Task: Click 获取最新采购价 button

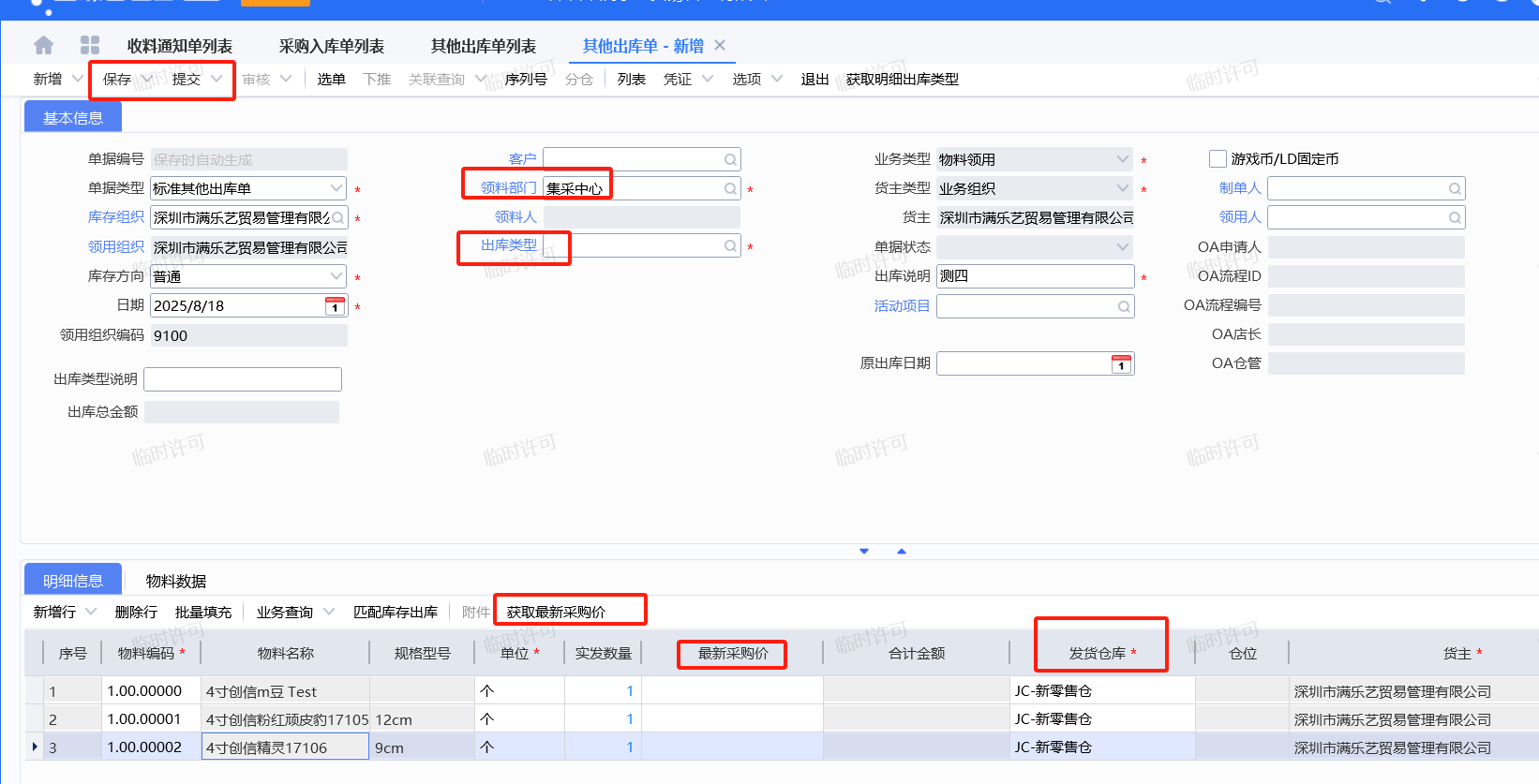Action: pyautogui.click(x=556, y=612)
